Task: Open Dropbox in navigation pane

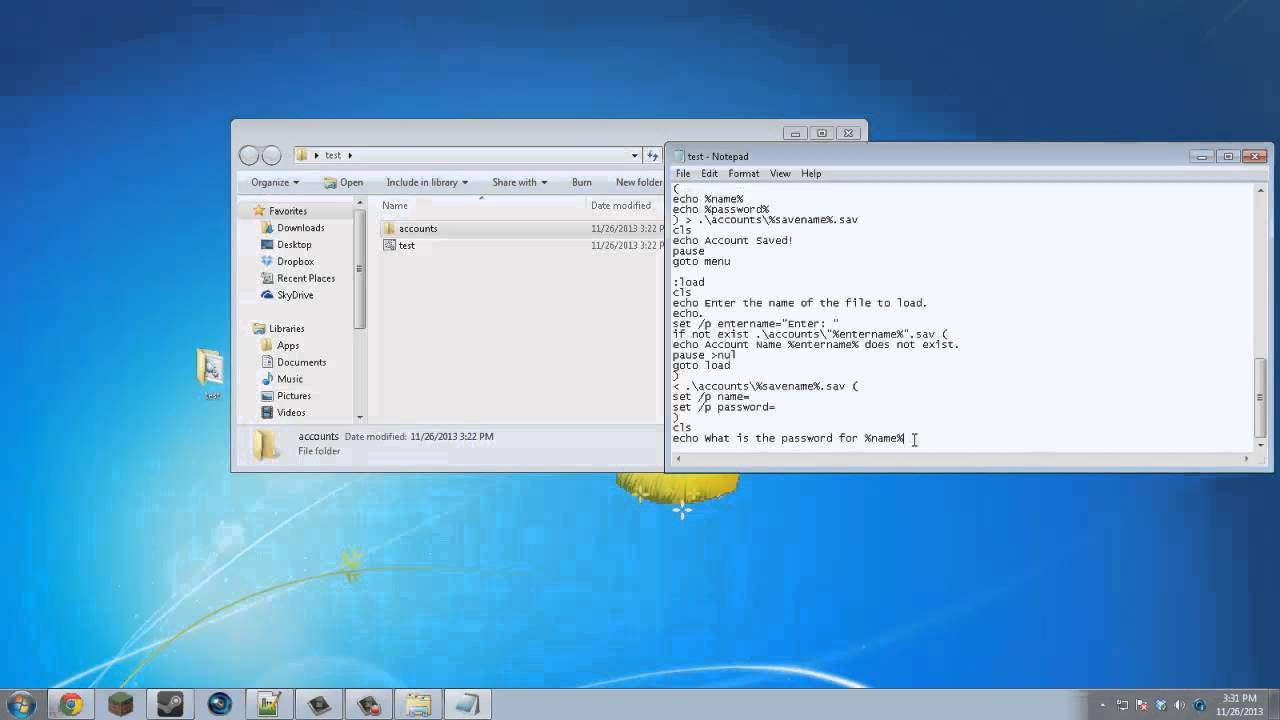Action: 295,261
